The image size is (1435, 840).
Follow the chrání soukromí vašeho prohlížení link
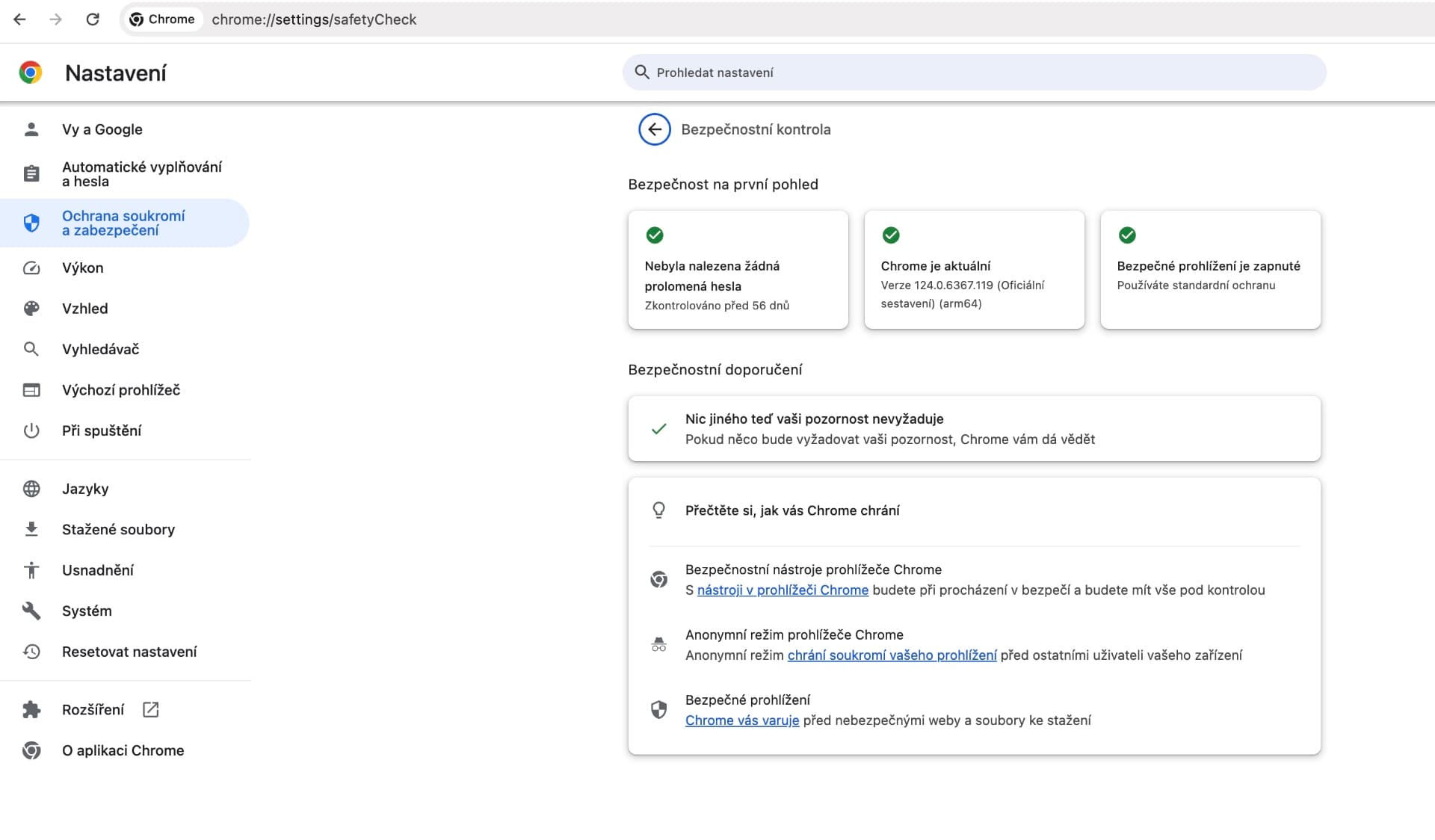click(x=892, y=655)
